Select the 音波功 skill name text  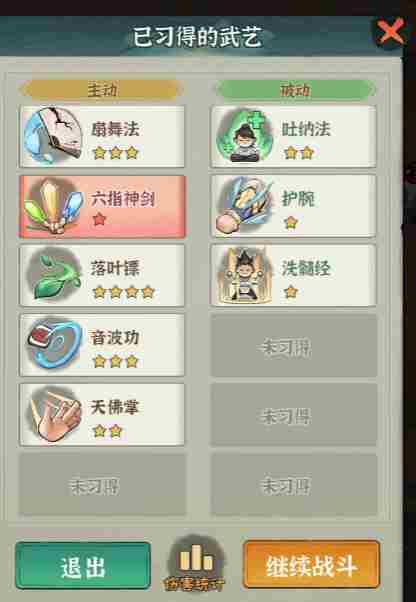coord(114,337)
